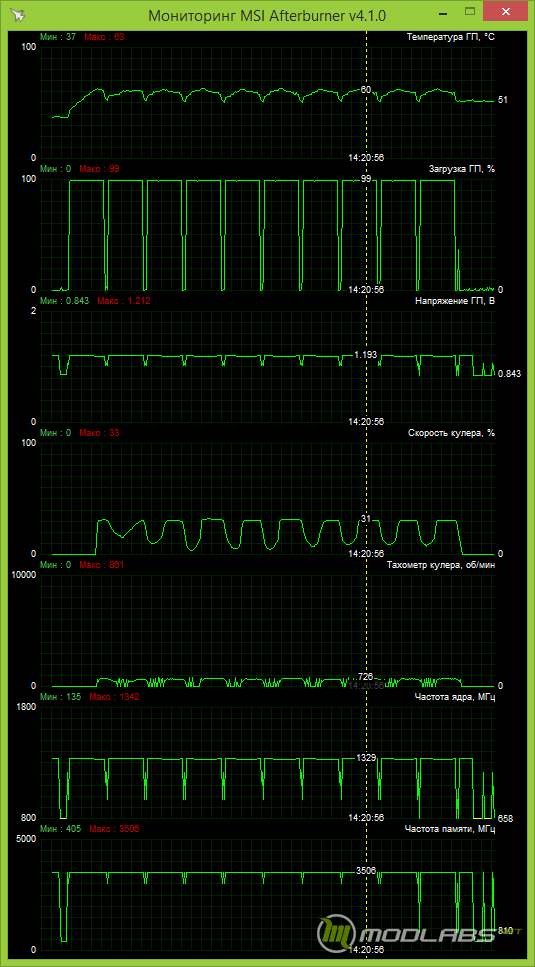Select the 'Загрузка ГП, %' graph title
Screen dimensions: 535x967
(461, 169)
